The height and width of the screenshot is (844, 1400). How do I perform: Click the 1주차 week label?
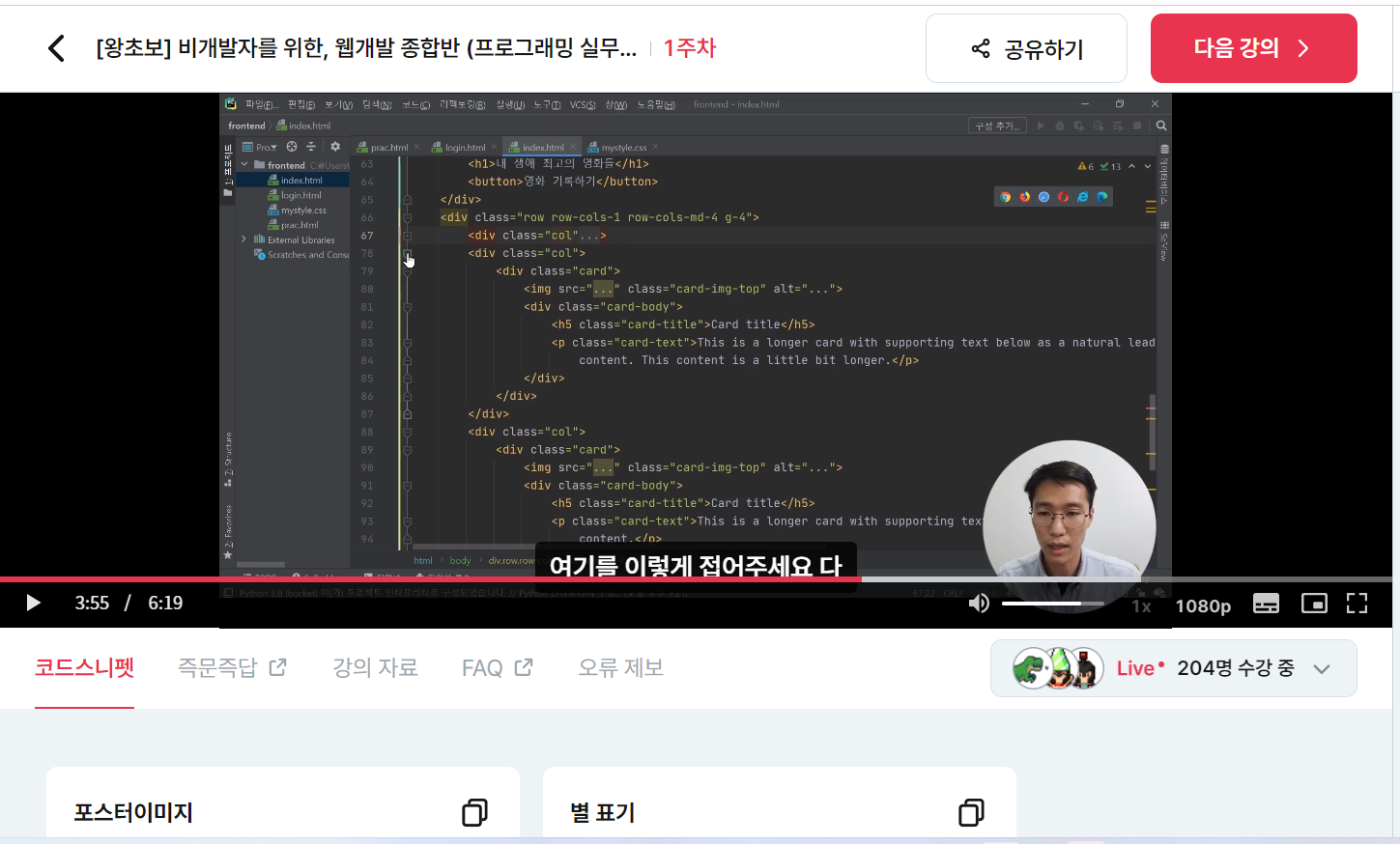[x=690, y=48]
